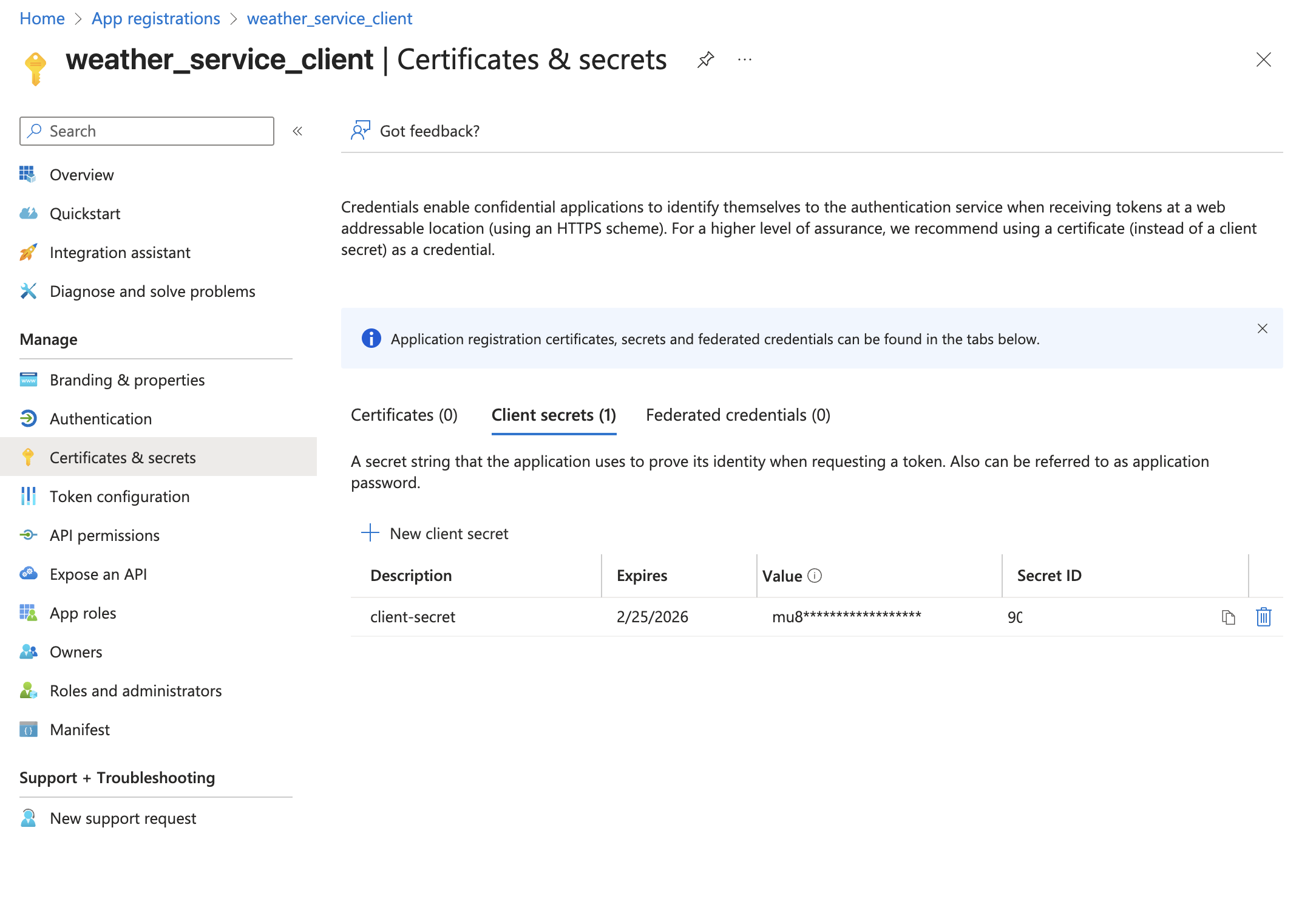Open Overview in the sidebar

point(81,174)
